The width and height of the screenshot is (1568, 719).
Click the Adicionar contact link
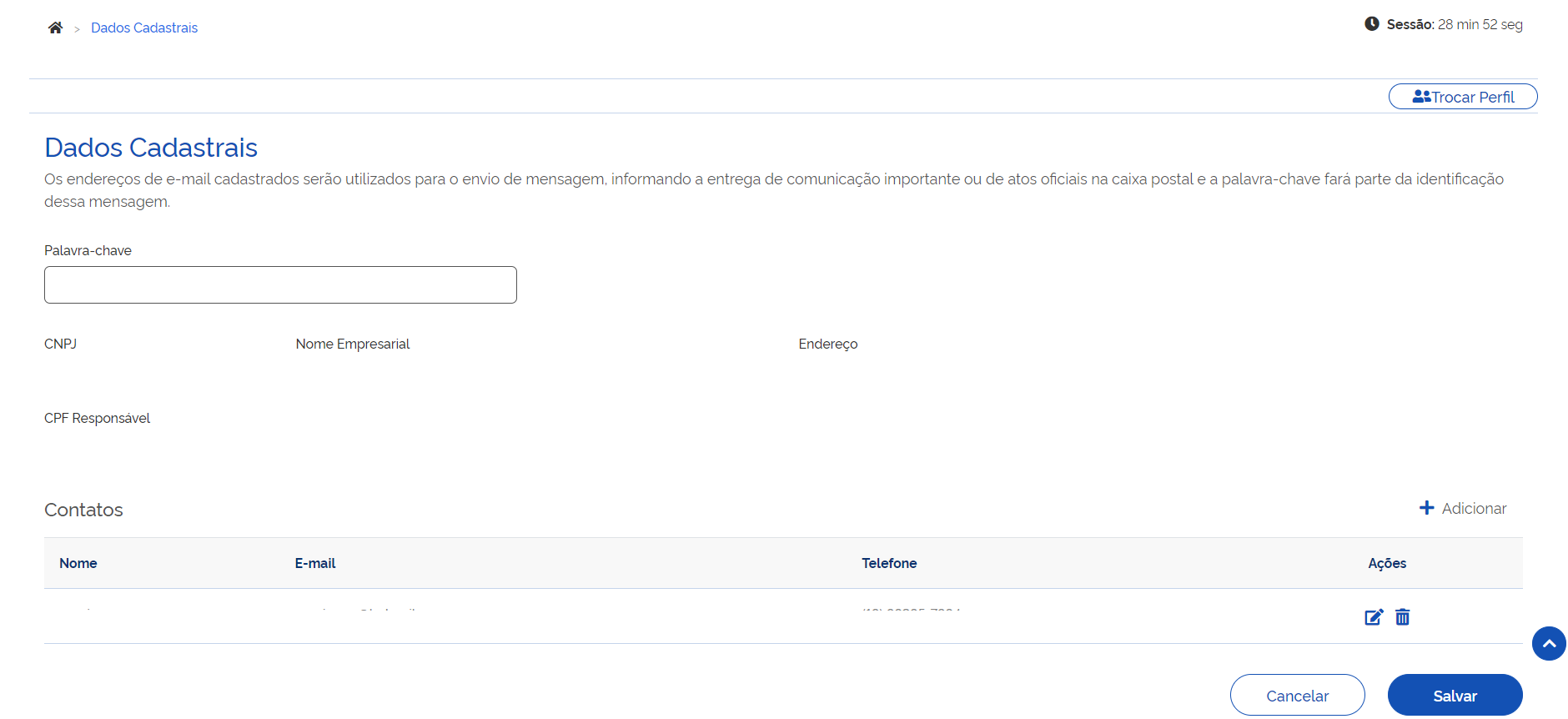[x=1463, y=508]
